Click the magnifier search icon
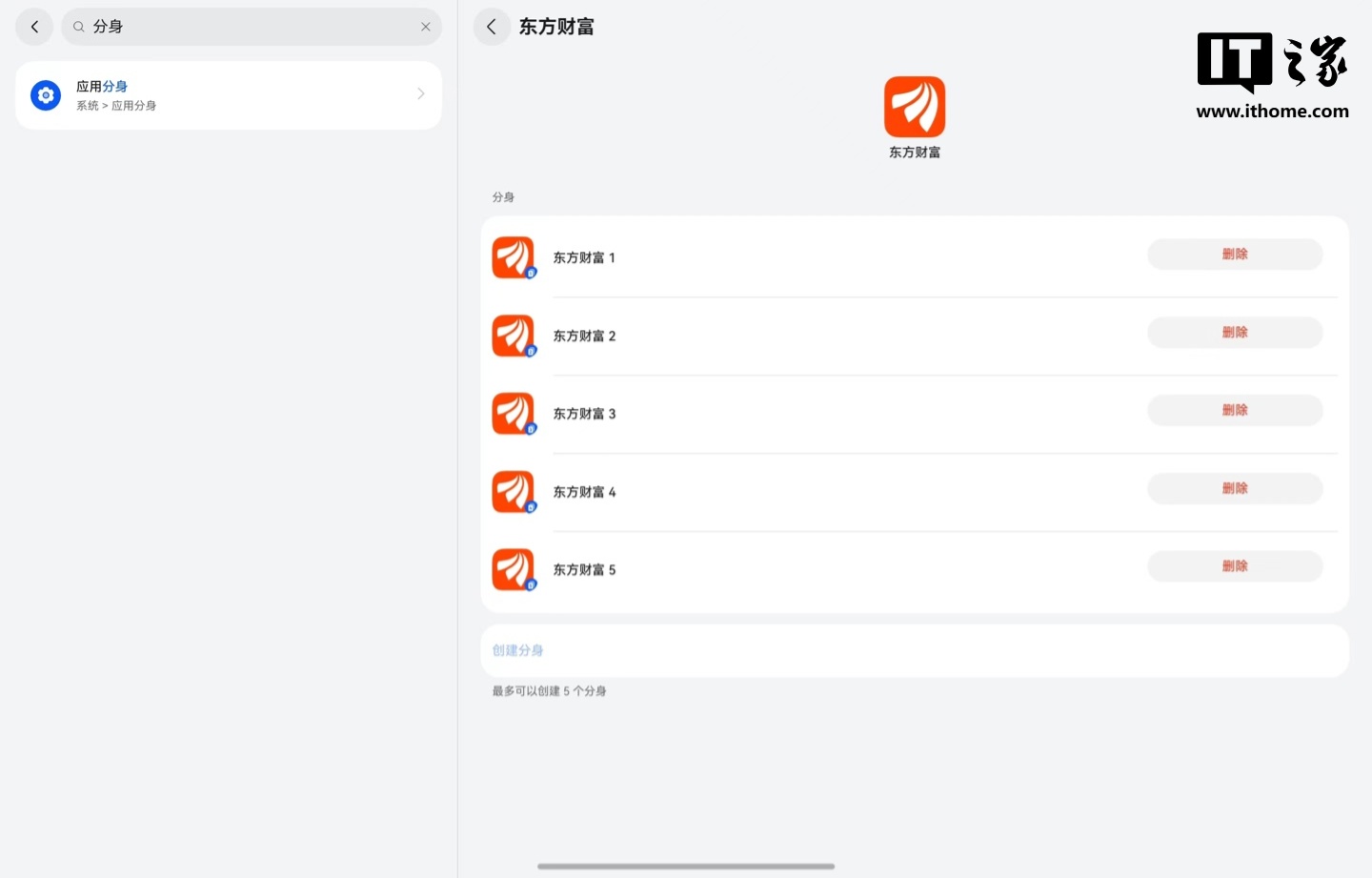 pos(79,27)
